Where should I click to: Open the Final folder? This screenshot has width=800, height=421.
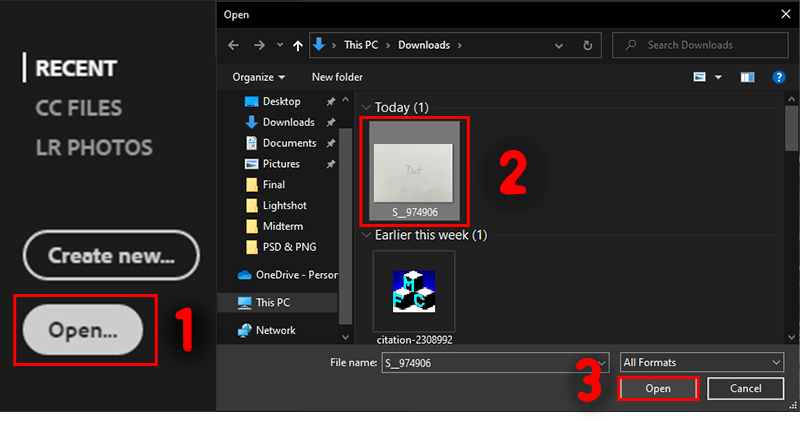click(x=273, y=185)
